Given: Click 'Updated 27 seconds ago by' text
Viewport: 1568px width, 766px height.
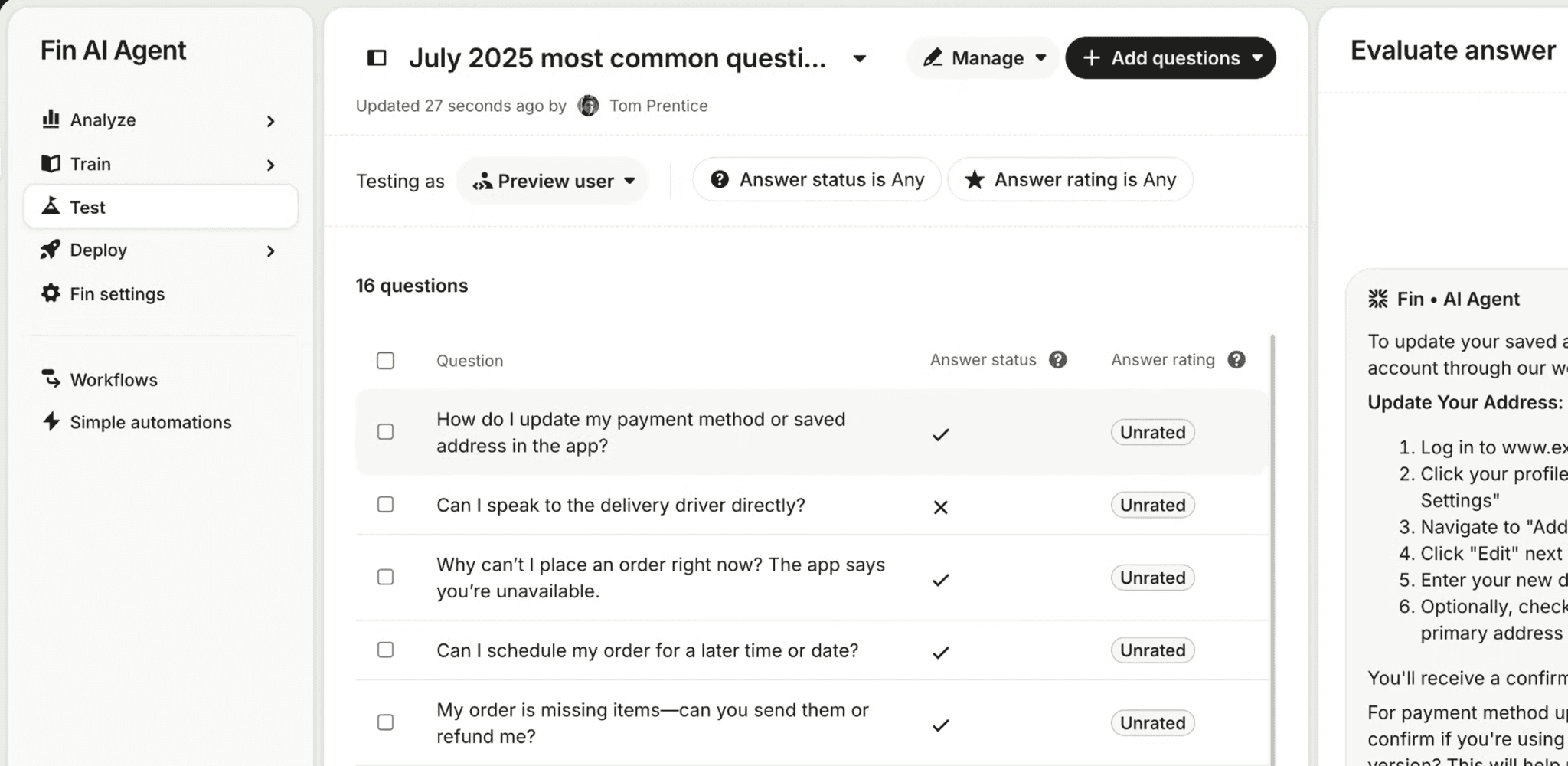Looking at the screenshot, I should point(461,106).
